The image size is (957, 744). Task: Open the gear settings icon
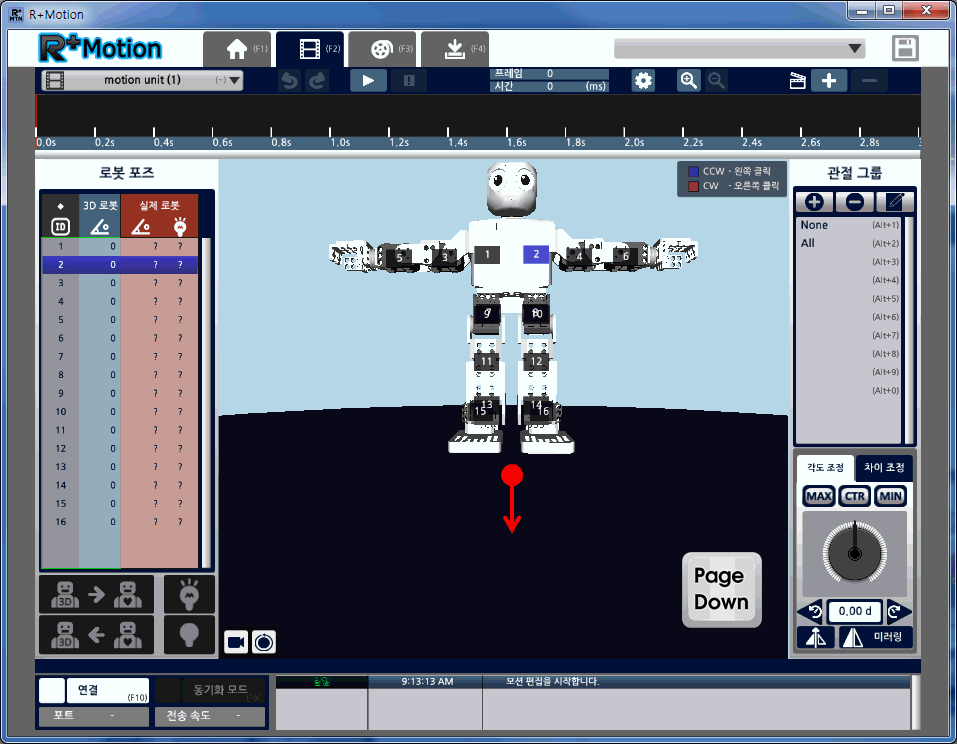pyautogui.click(x=643, y=81)
